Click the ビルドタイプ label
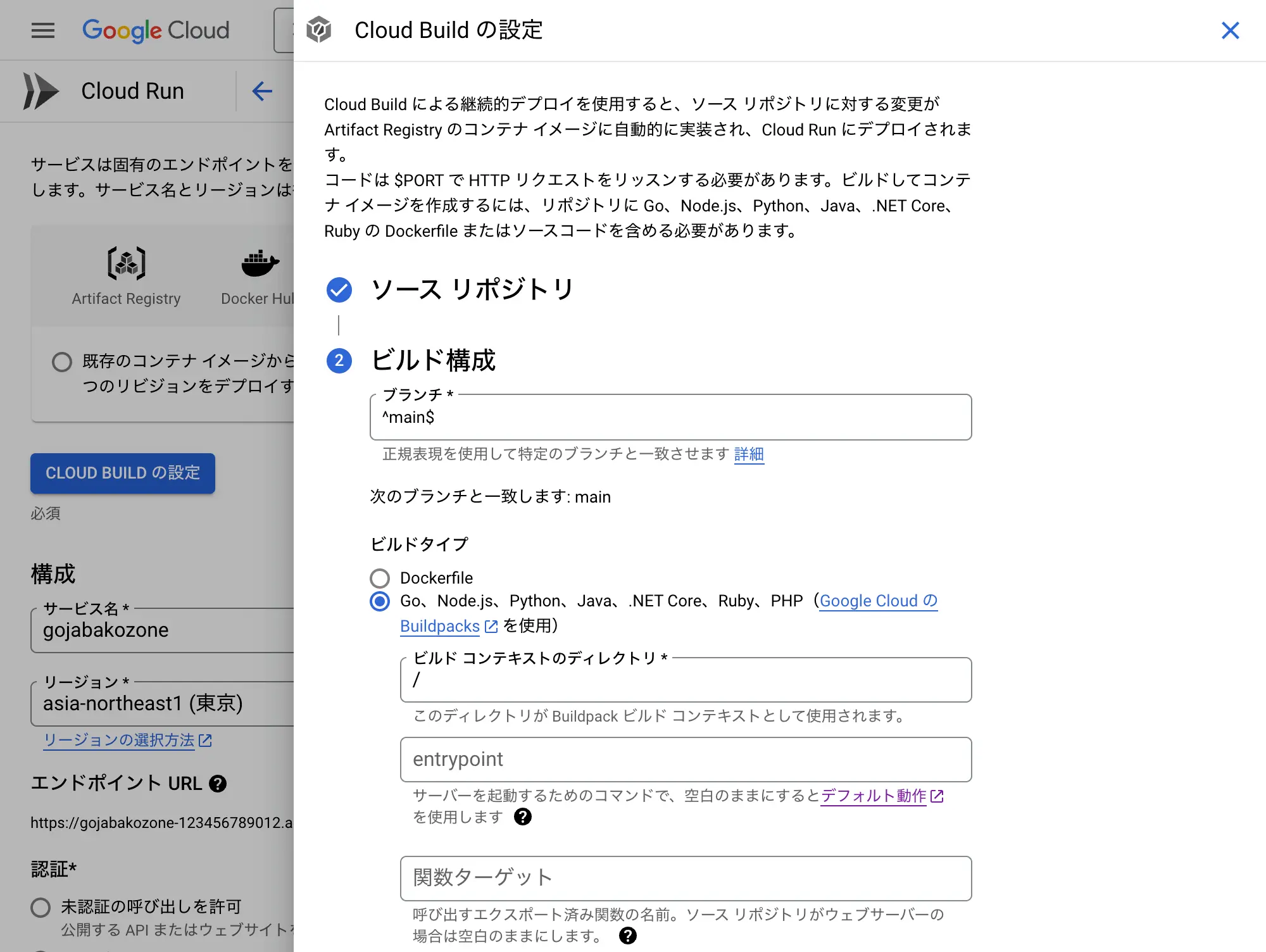The height and width of the screenshot is (952, 1266). [419, 544]
